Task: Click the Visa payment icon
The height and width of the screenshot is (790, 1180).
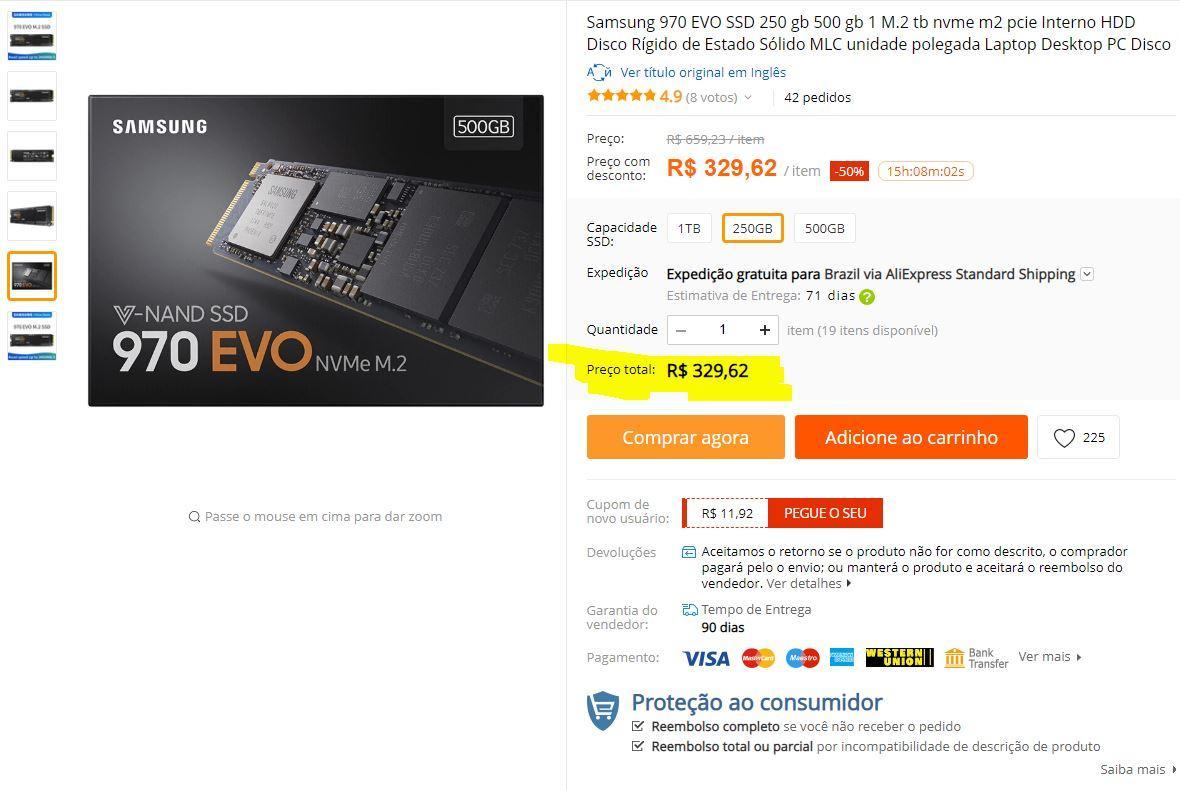Action: pos(706,658)
